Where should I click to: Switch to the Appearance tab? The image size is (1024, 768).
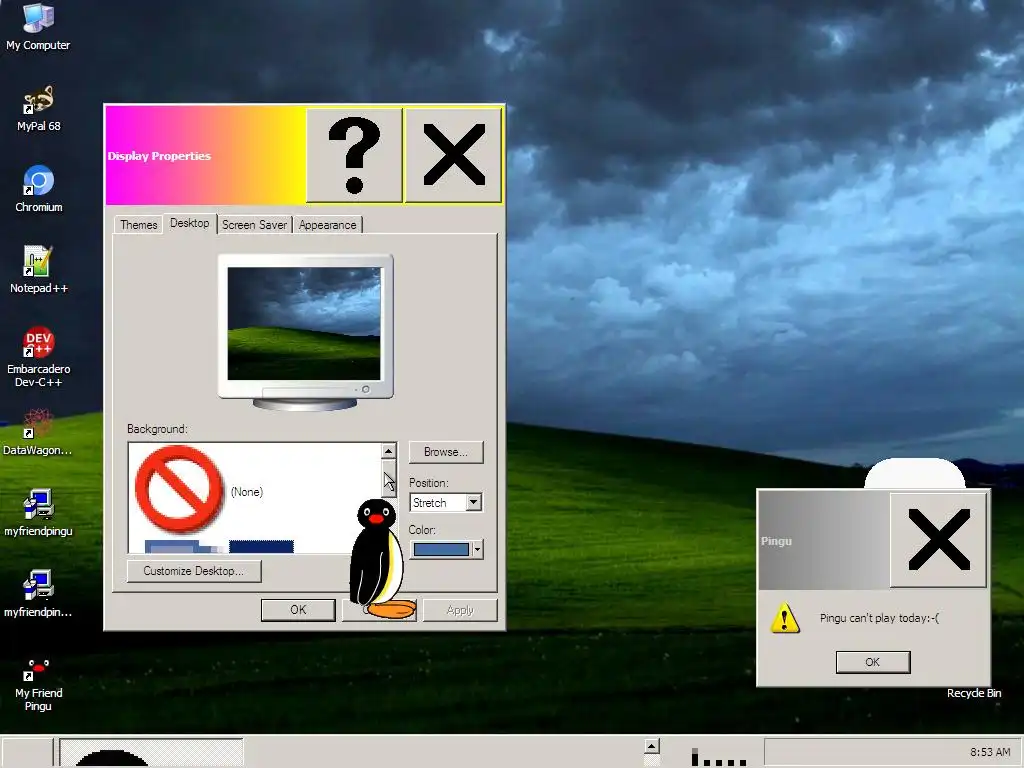tap(327, 225)
